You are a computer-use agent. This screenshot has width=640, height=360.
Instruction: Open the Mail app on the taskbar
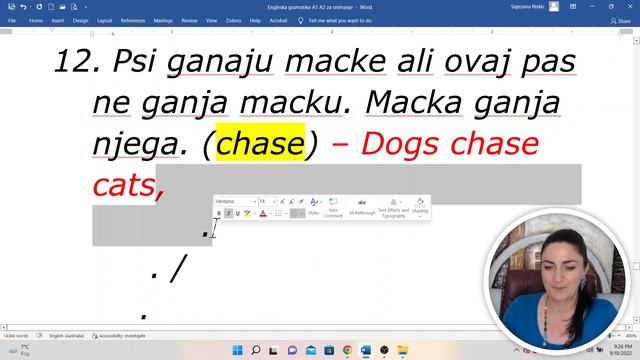coord(311,350)
